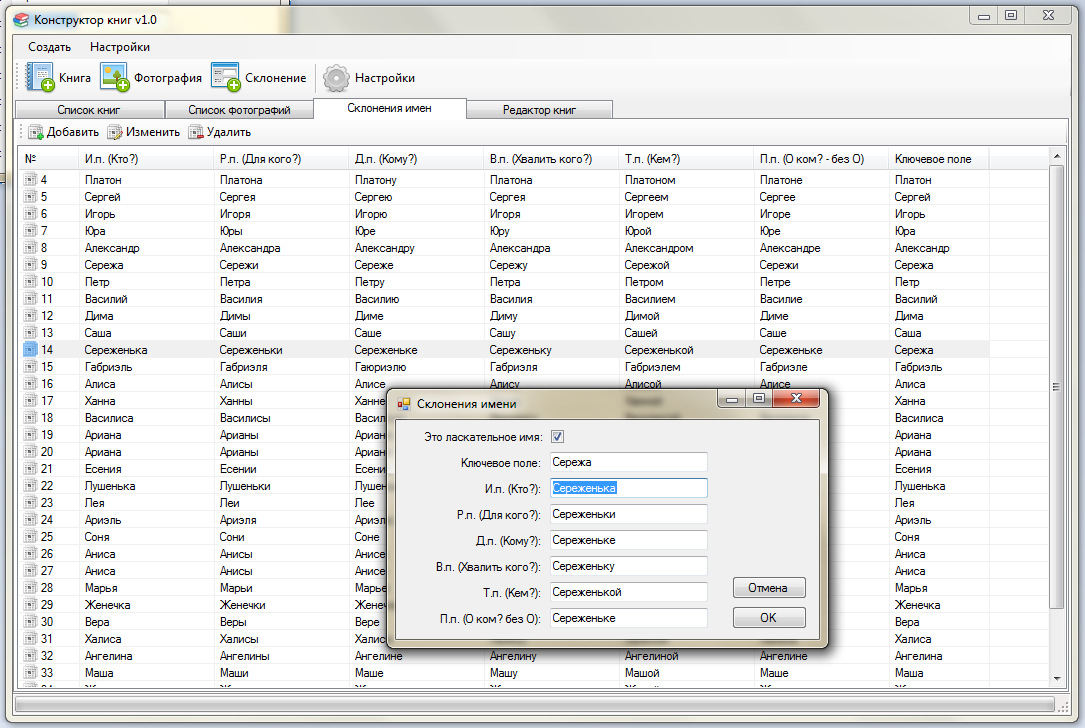Click the Добавить add-row icon
Viewport: 1085px width, 728px height.
35,132
